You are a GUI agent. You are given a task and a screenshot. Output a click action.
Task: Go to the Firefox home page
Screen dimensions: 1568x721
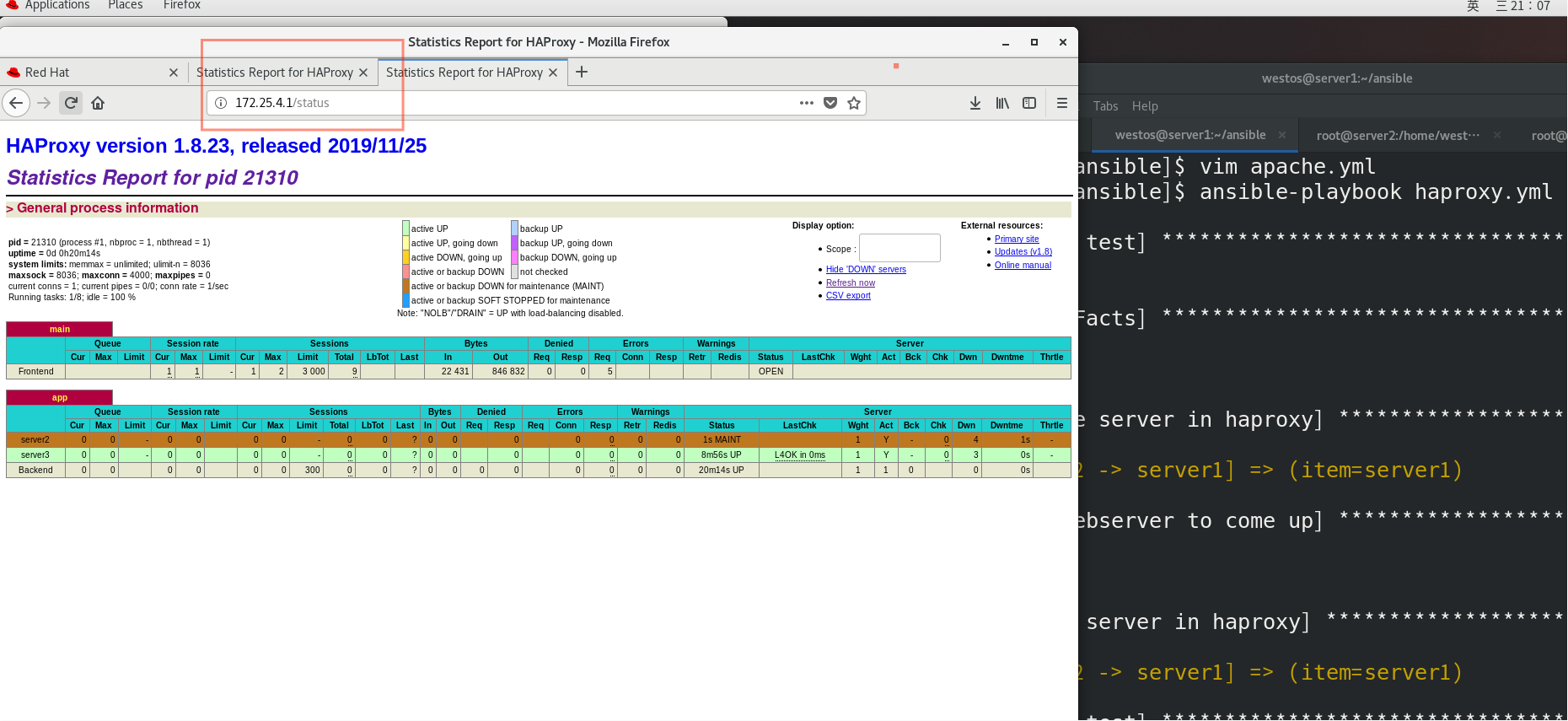98,103
